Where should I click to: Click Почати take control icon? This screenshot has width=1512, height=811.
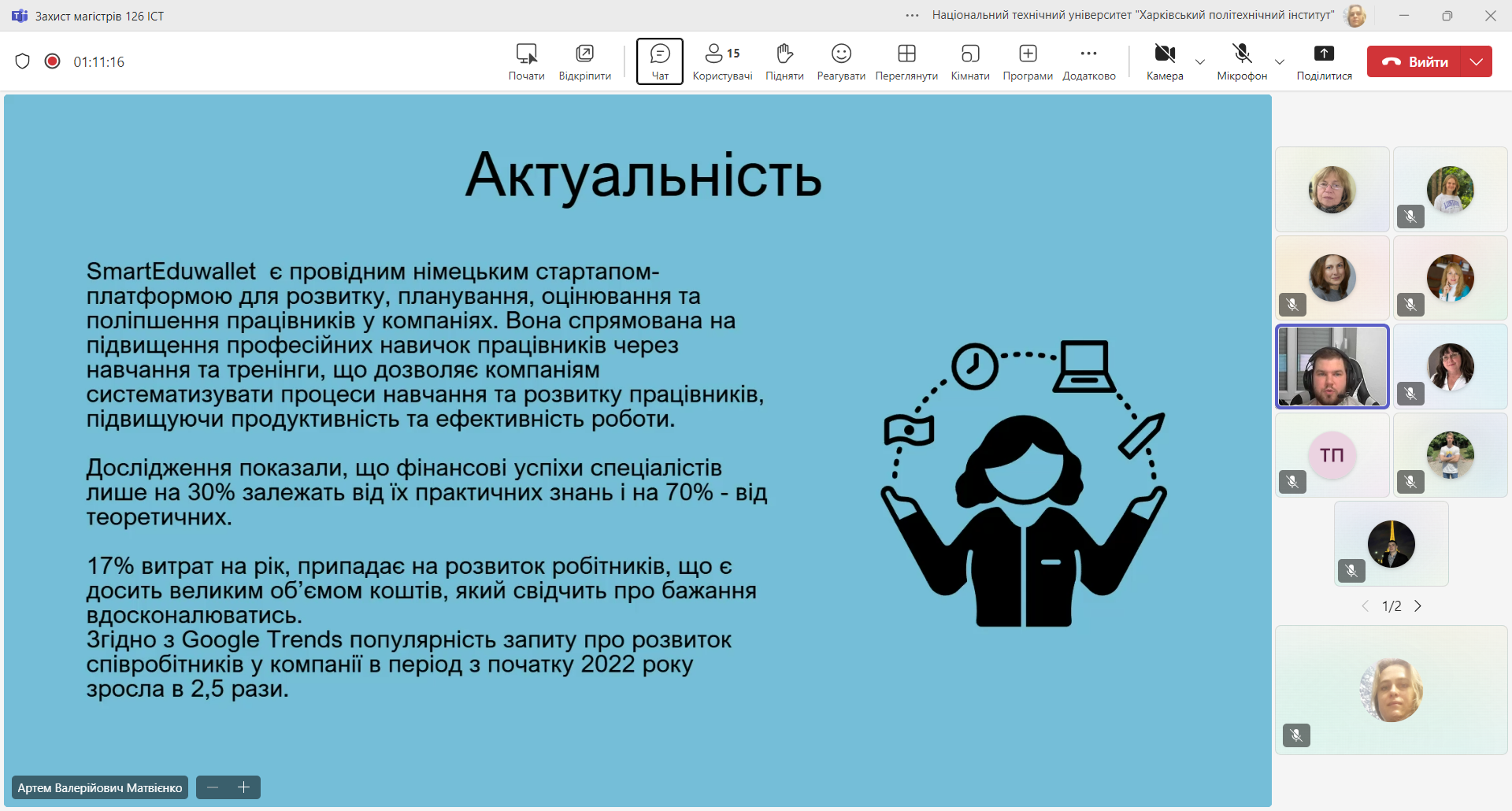[x=526, y=61]
